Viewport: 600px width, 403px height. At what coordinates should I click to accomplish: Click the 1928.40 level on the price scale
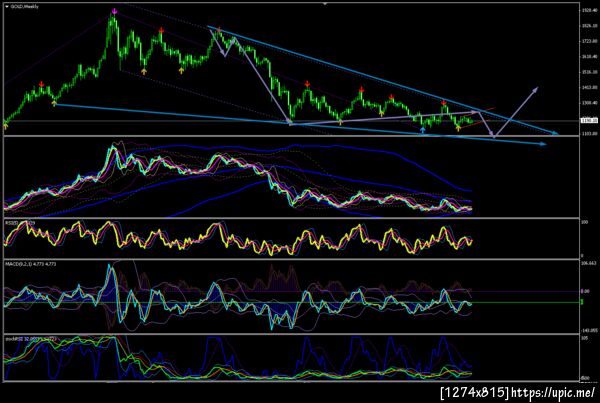coord(589,10)
